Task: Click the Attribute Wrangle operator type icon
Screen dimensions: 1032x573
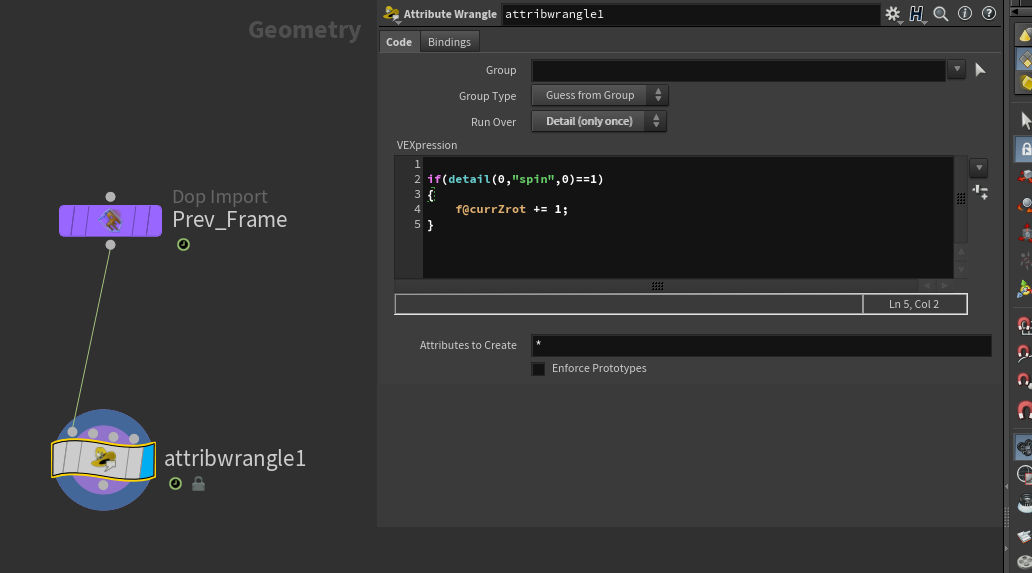Action: coord(391,14)
